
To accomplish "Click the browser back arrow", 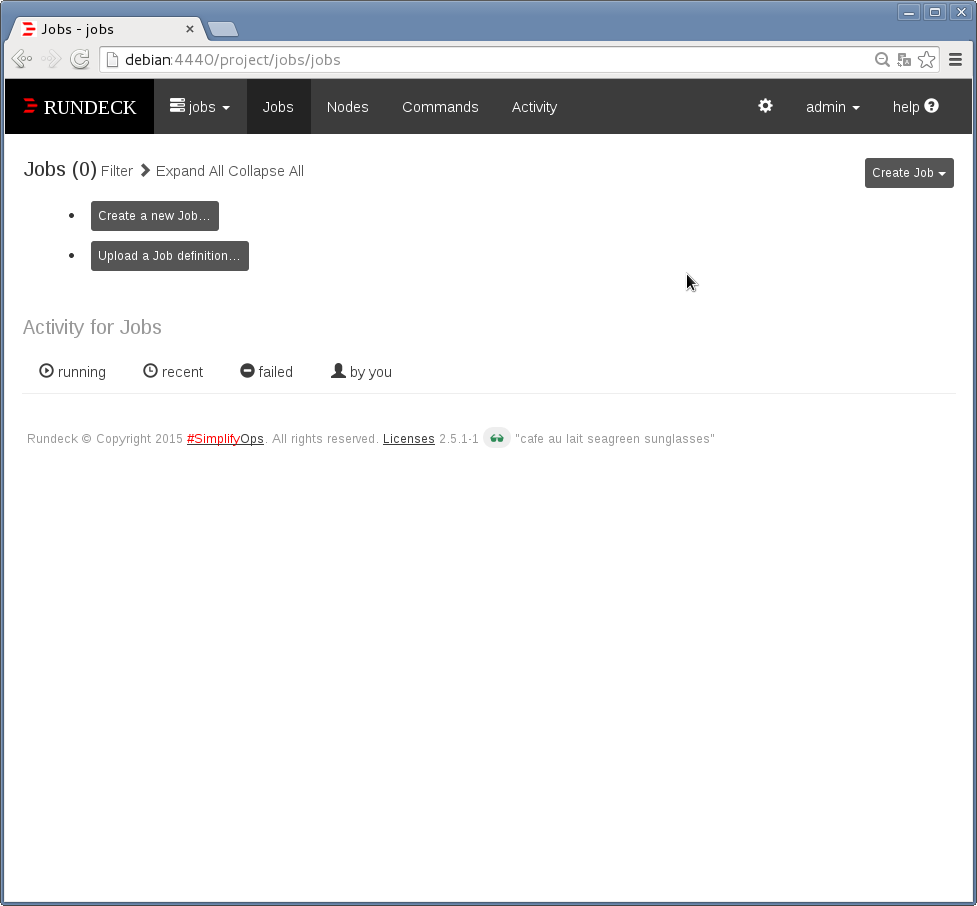I will 22,59.
